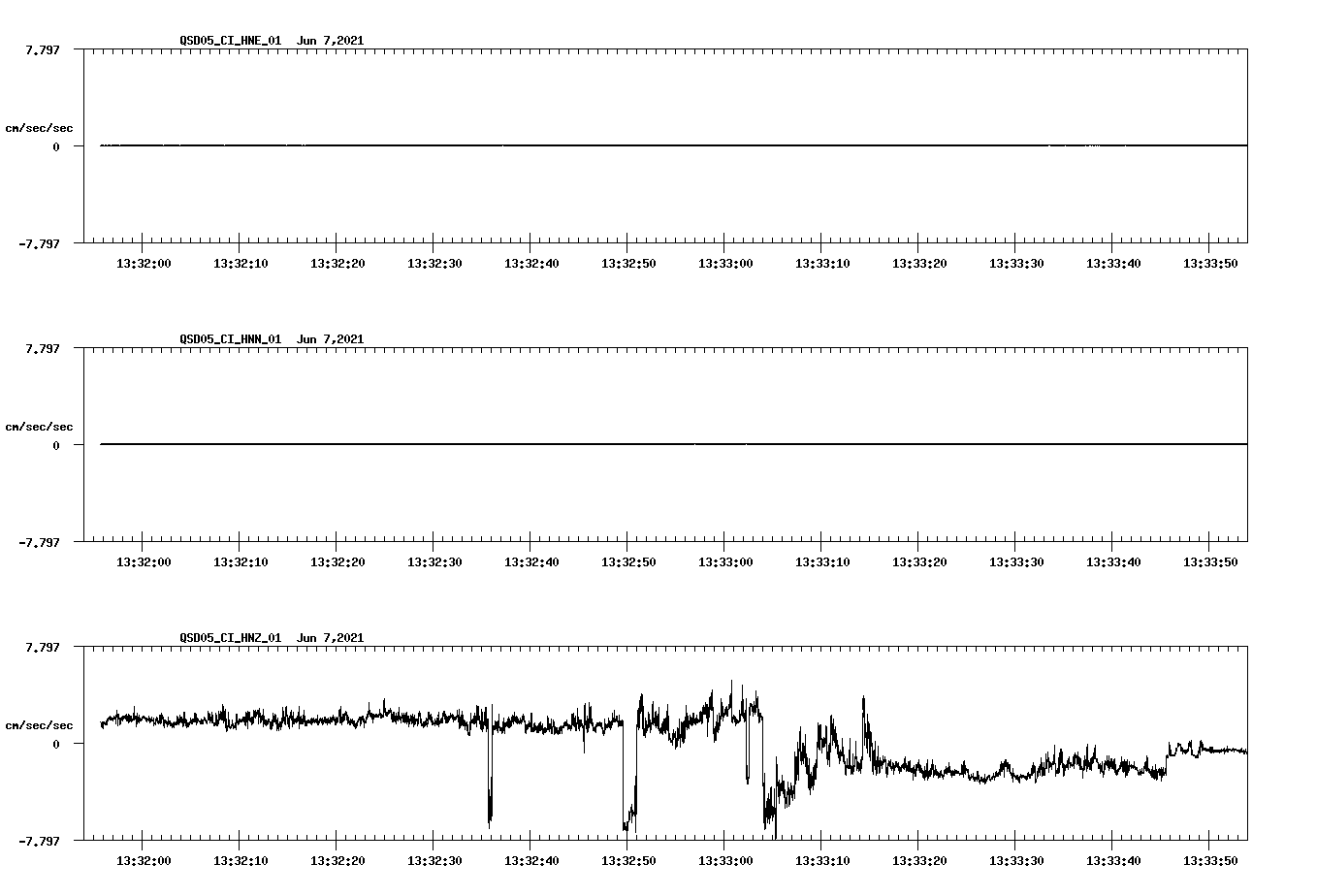The width and height of the screenshot is (1317, 896).
Task: Click the cm/sec/sec unit label of HNN plot
Action: tap(39, 427)
